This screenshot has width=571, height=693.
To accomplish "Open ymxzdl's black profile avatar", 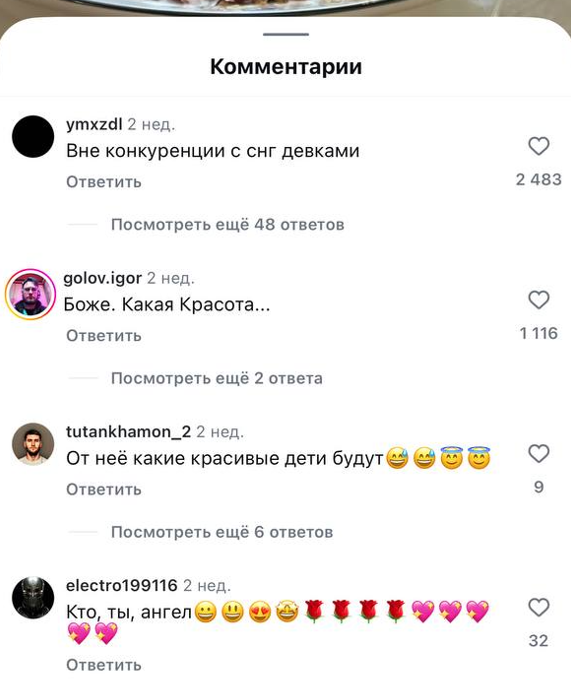I will 33,137.
